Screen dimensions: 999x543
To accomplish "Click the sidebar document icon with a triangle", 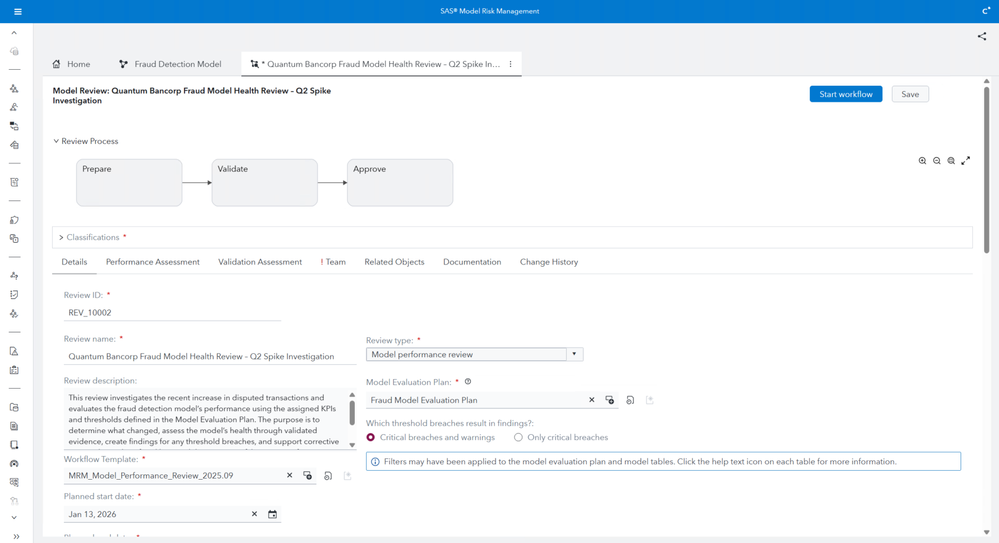I will [x=14, y=351].
